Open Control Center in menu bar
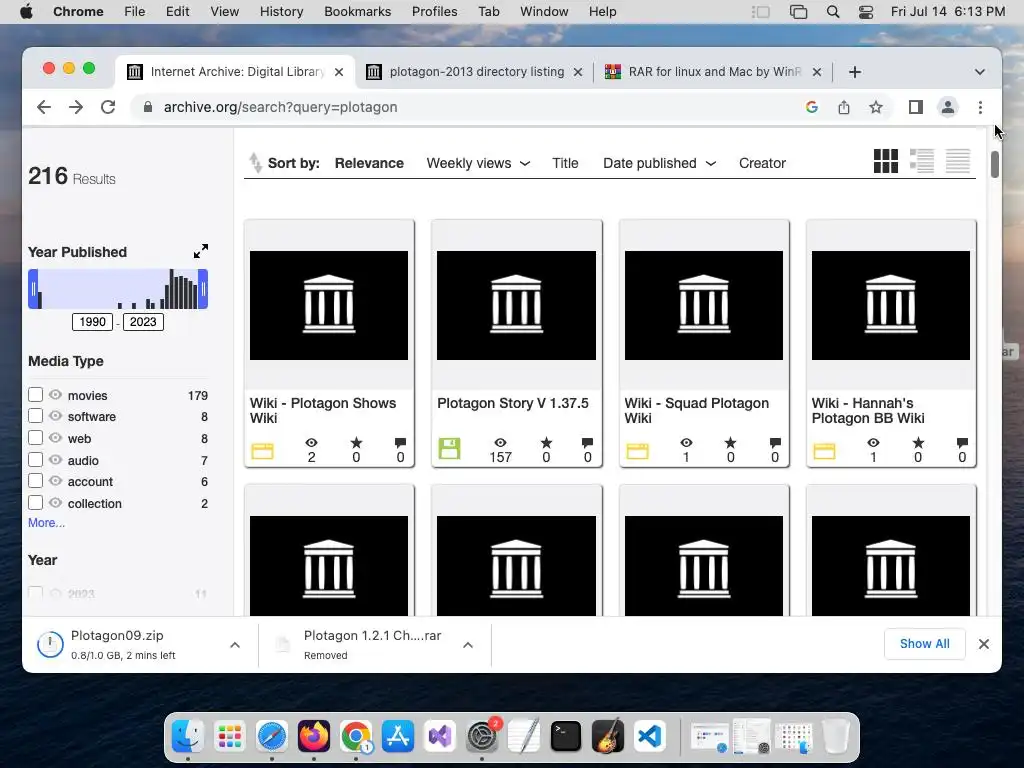This screenshot has width=1024, height=768. (866, 12)
